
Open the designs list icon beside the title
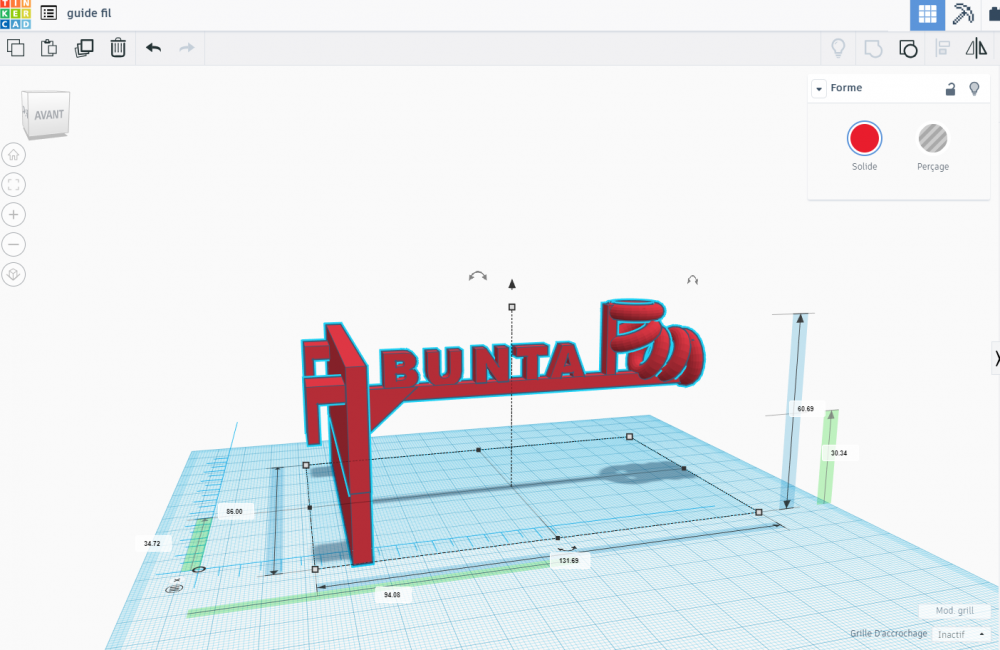[x=48, y=13]
